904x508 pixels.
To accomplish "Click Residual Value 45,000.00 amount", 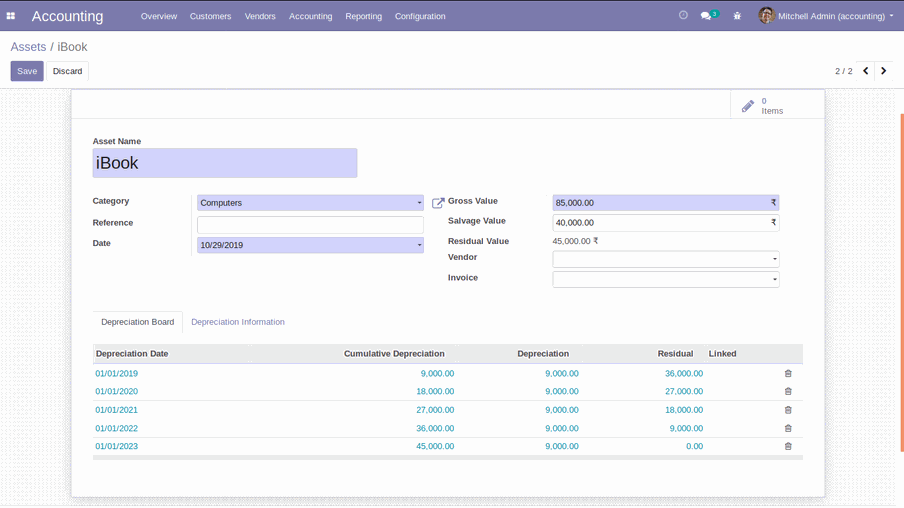I will point(575,241).
